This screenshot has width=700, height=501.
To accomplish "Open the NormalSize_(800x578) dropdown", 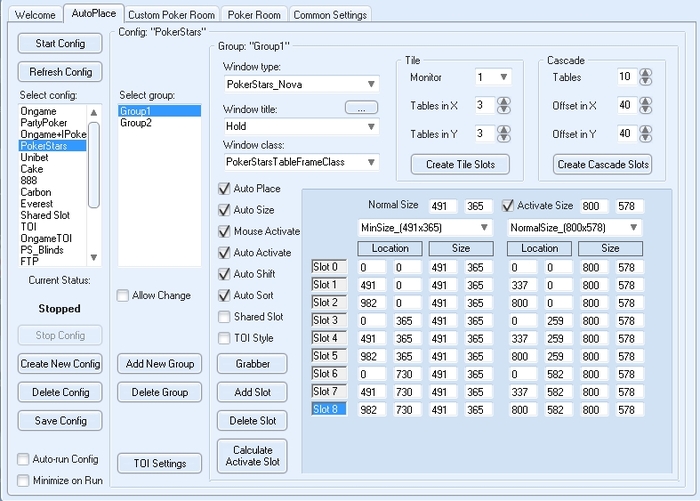I will 574,228.
